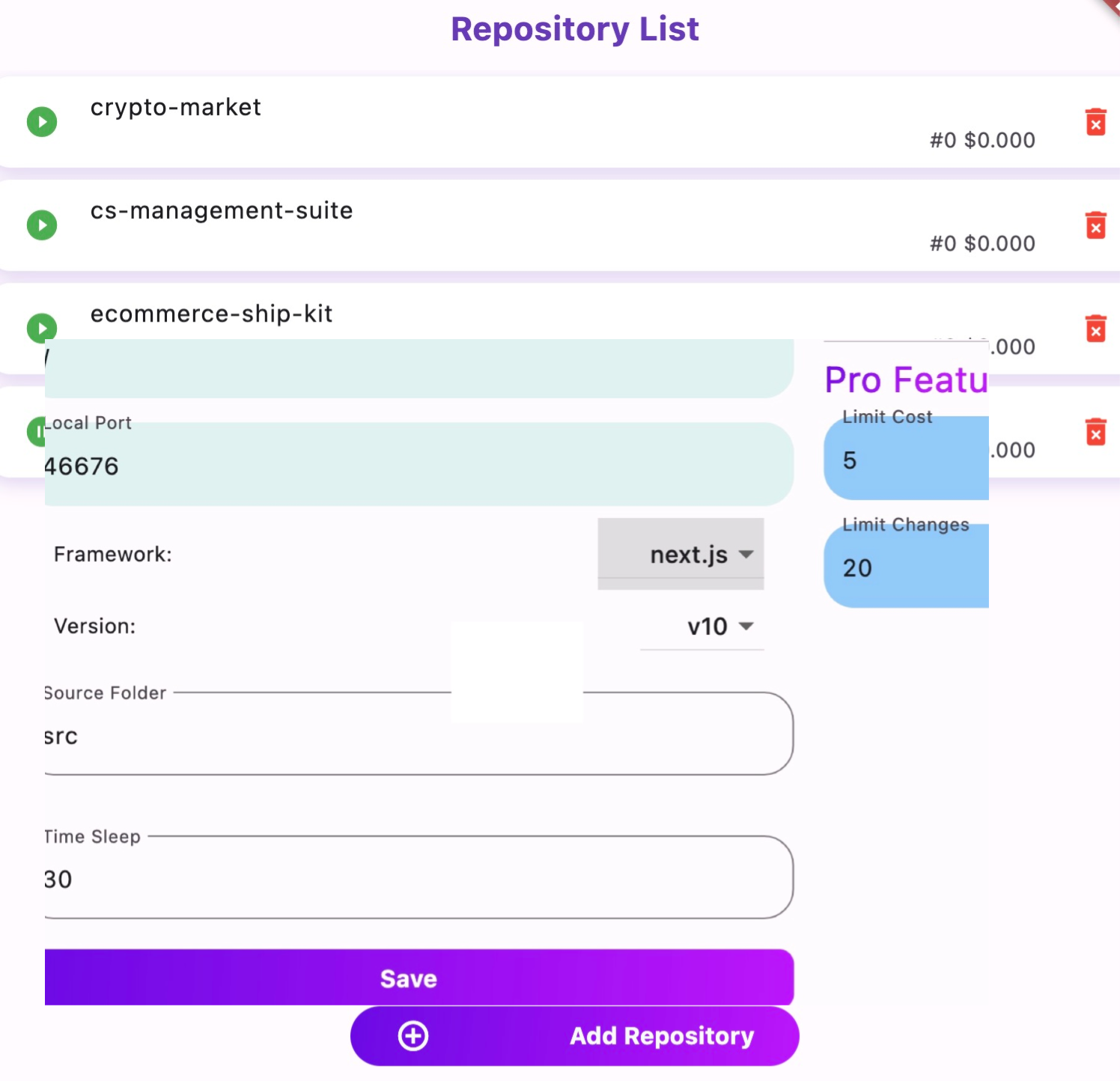This screenshot has height=1081, width=1120.
Task: Click the plus icon on Add Repository
Action: [x=413, y=1036]
